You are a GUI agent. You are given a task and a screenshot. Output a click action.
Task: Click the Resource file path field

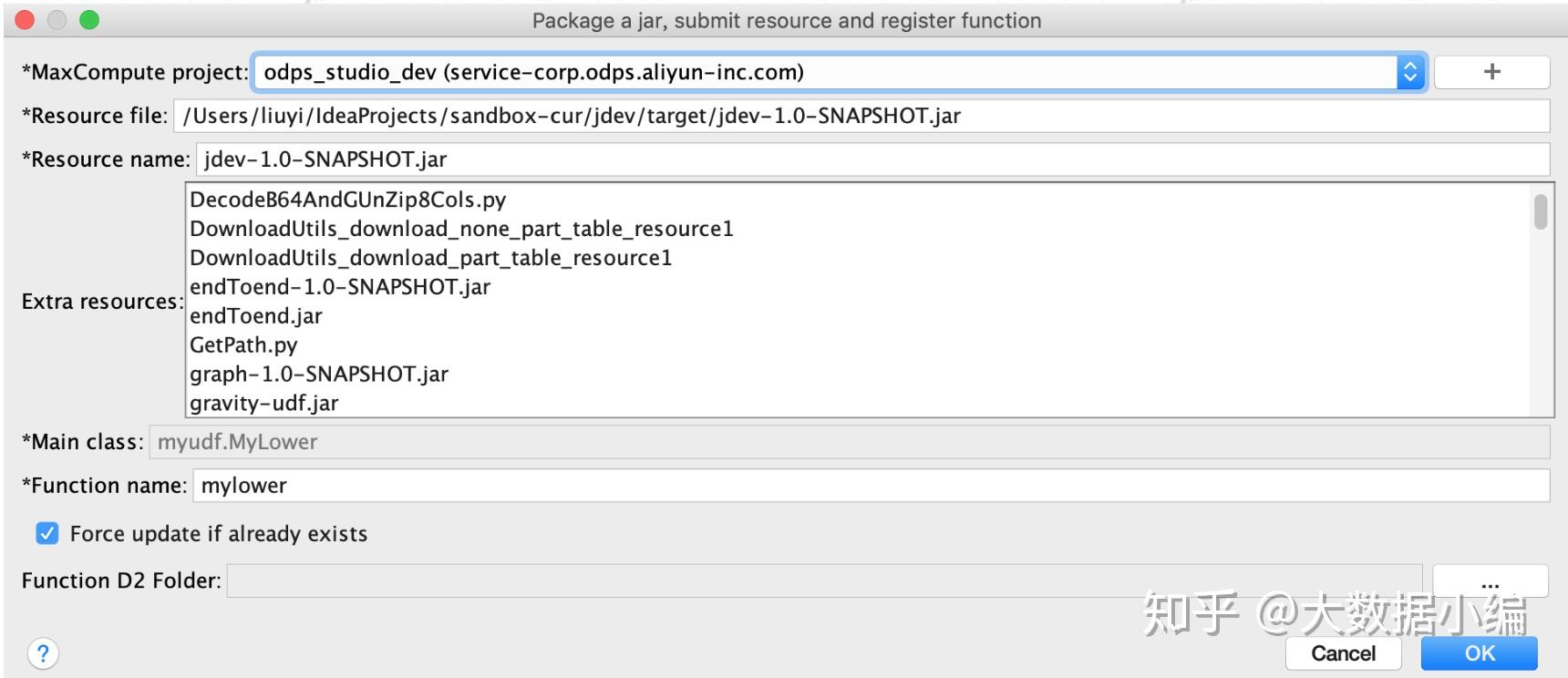point(861,116)
